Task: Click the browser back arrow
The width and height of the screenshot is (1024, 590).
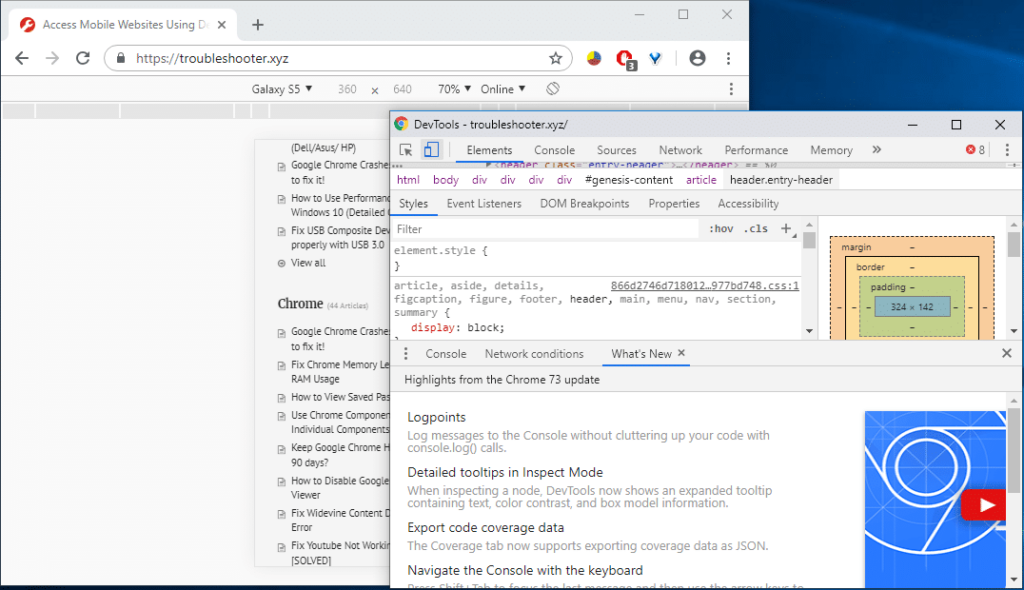Action: (22, 58)
